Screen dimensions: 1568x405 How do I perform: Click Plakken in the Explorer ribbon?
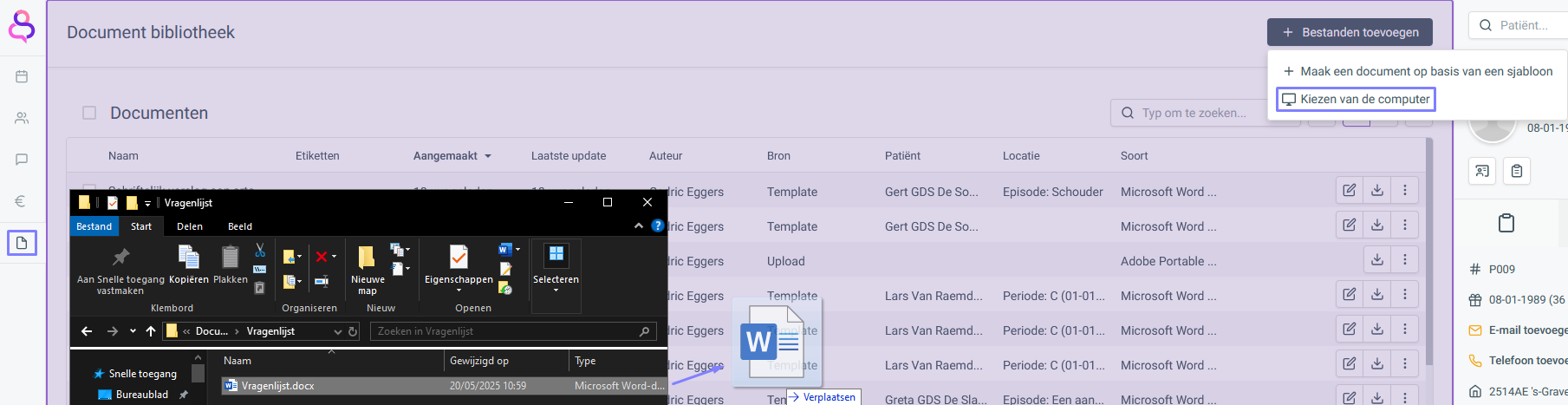(231, 265)
